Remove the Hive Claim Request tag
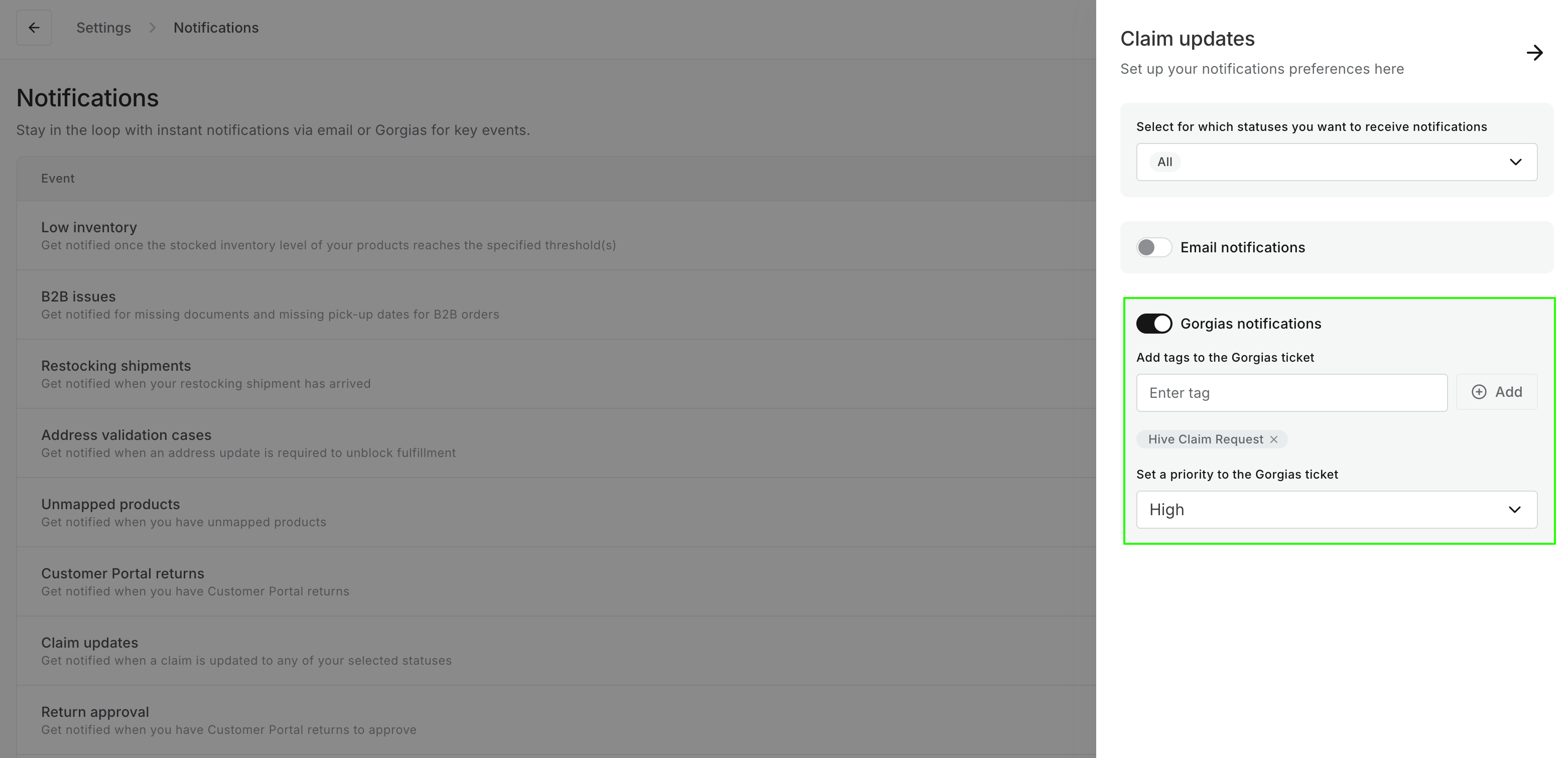 [x=1273, y=439]
